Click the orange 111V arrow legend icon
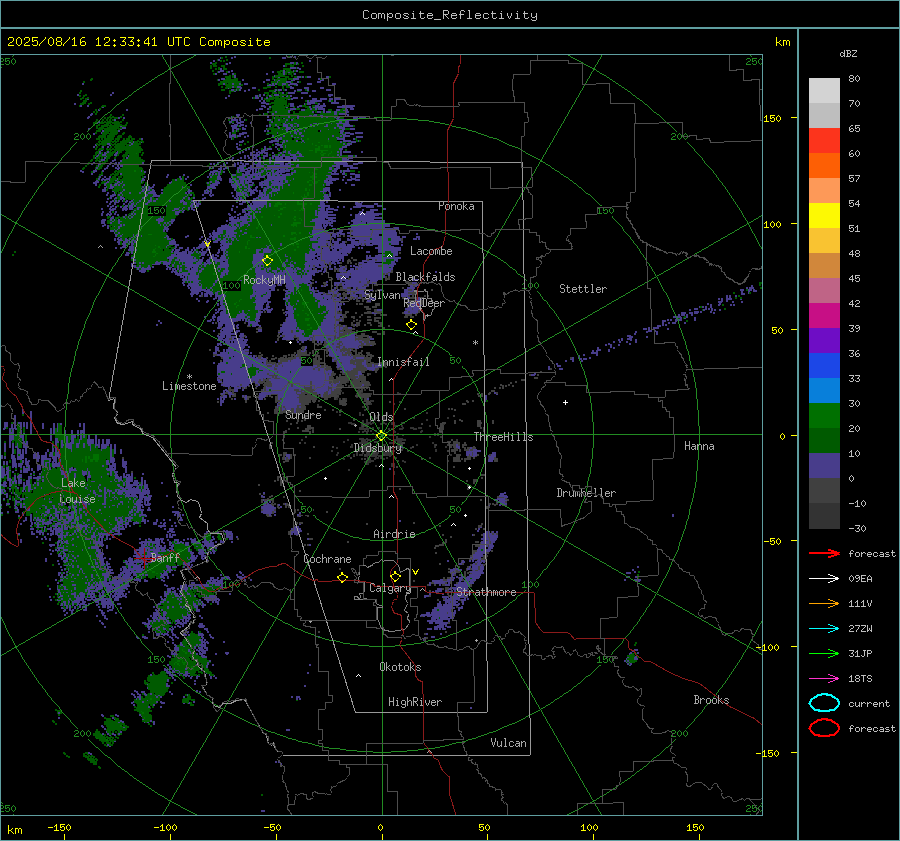Image resolution: width=900 pixels, height=841 pixels. tap(824, 603)
